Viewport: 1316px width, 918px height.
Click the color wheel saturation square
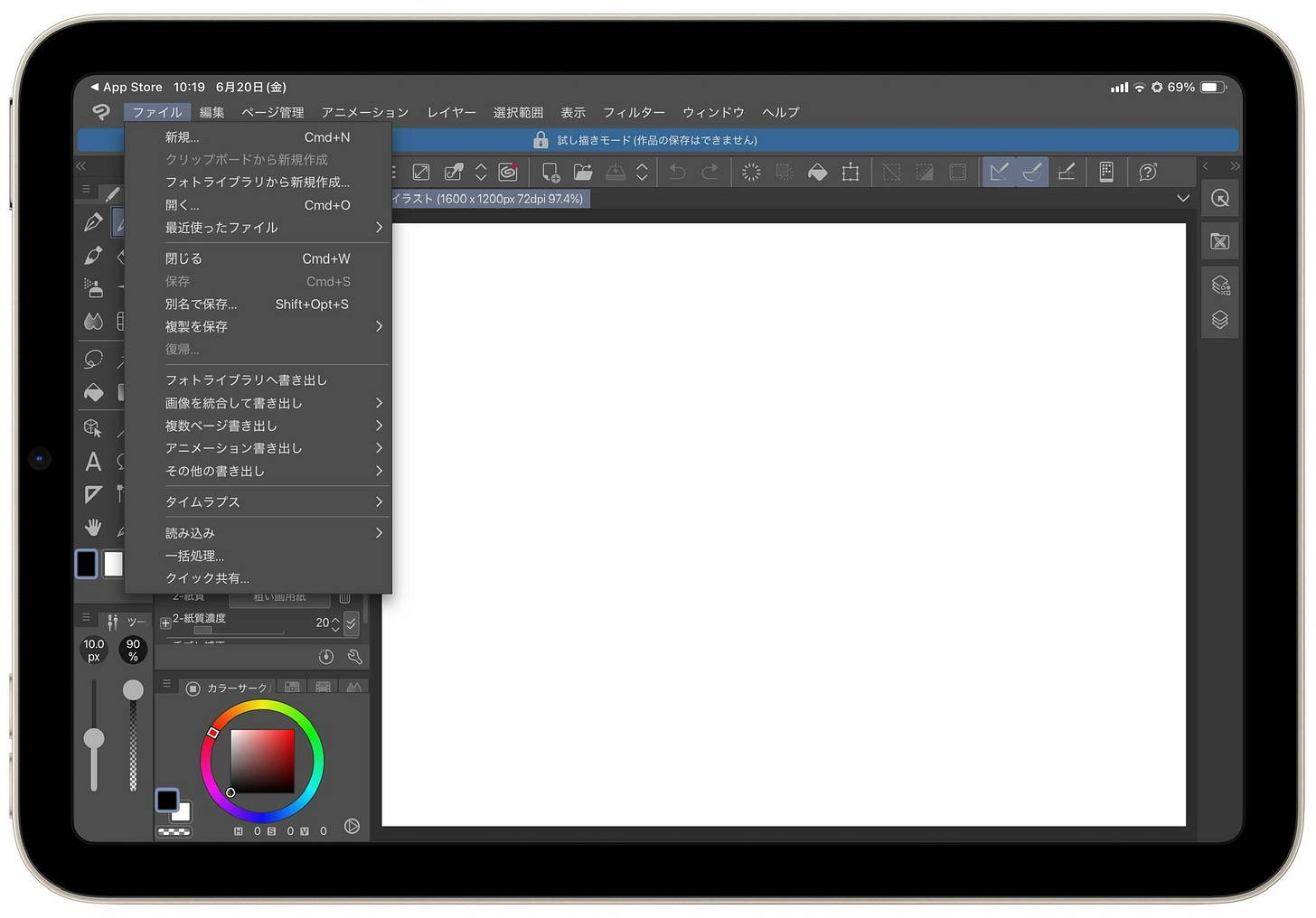coord(262,761)
